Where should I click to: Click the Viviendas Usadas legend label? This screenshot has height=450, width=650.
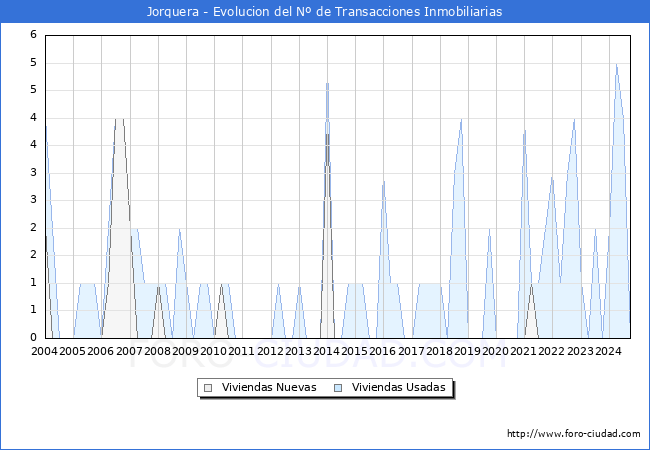point(399,387)
